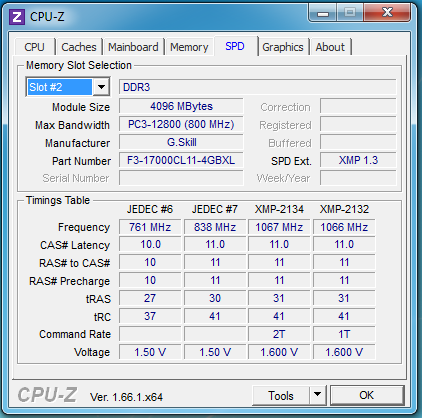The width and height of the screenshot is (422, 418).
Task: Click the tRAS value 27
Action: point(150,298)
